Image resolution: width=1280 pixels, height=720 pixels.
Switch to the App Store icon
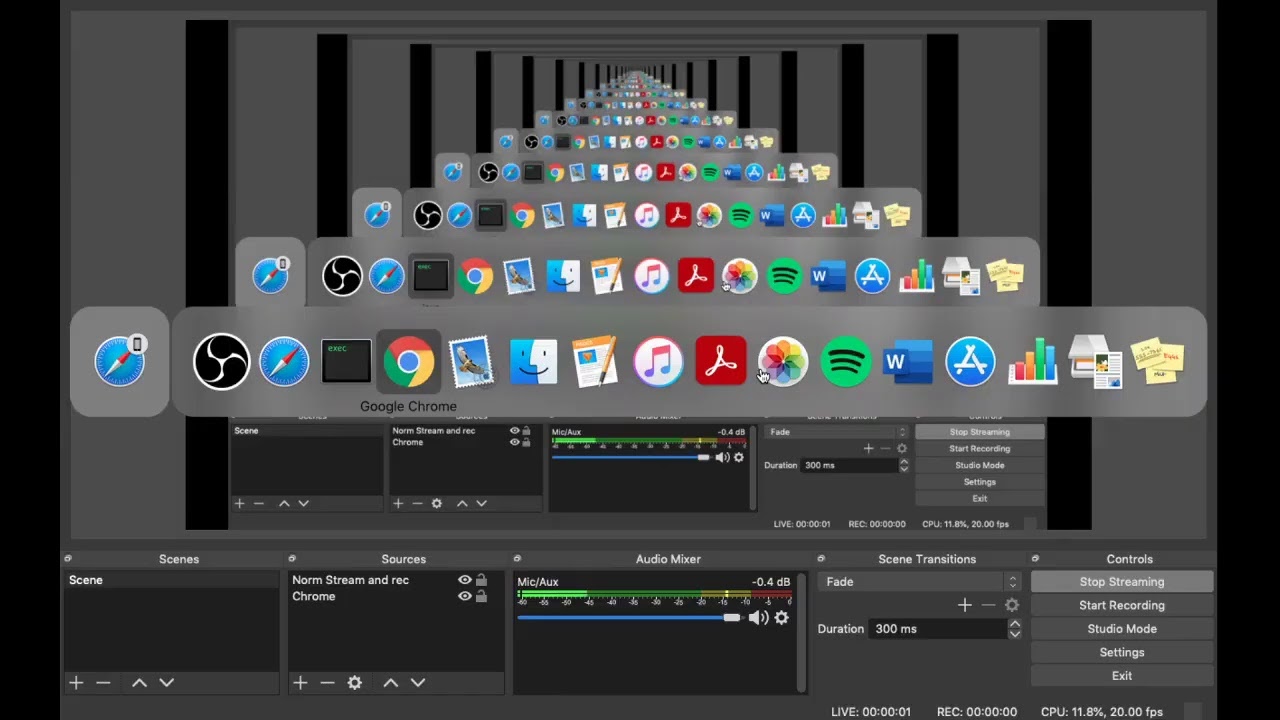tap(970, 361)
